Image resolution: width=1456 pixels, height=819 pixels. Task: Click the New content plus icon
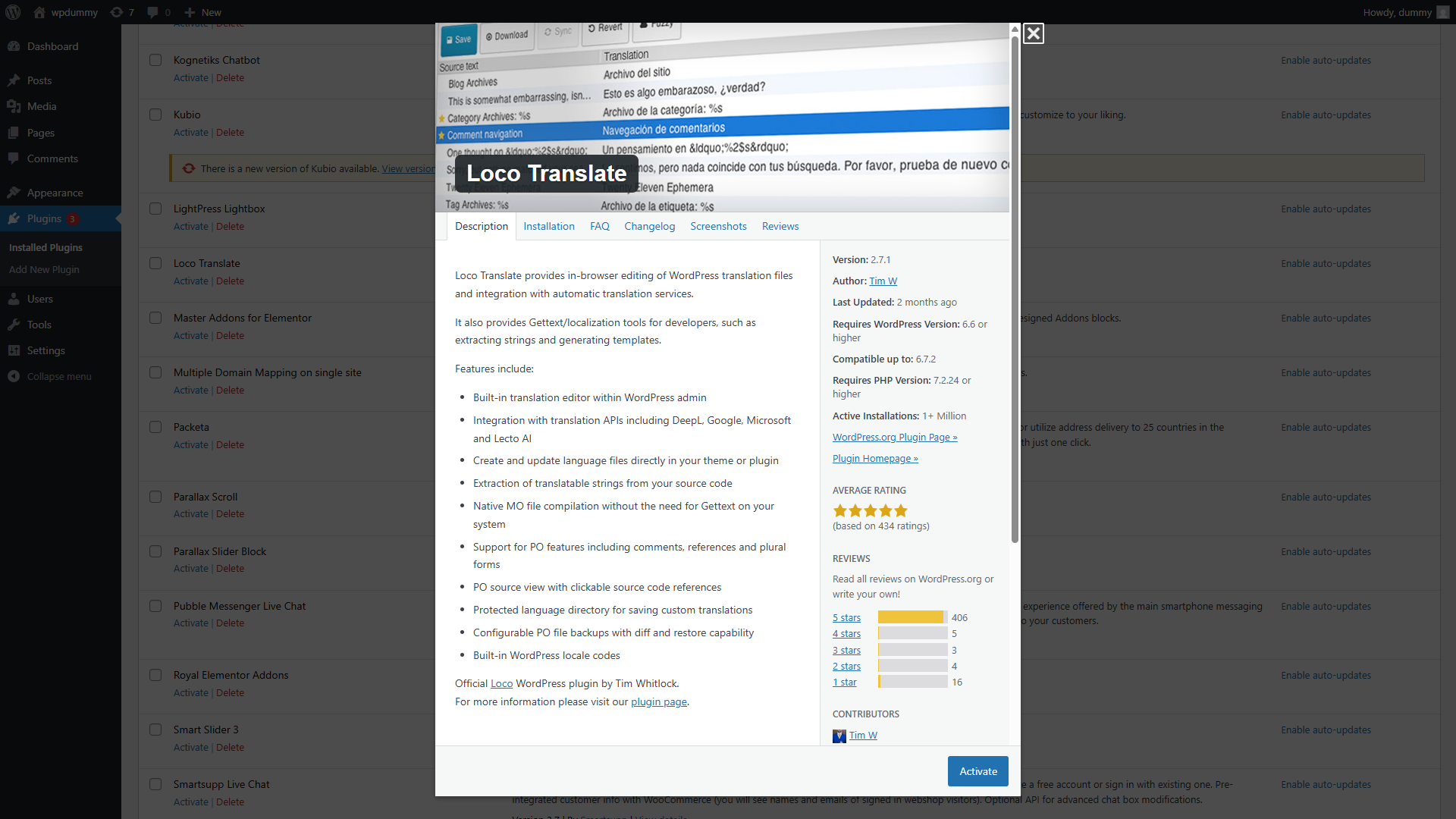(x=190, y=12)
